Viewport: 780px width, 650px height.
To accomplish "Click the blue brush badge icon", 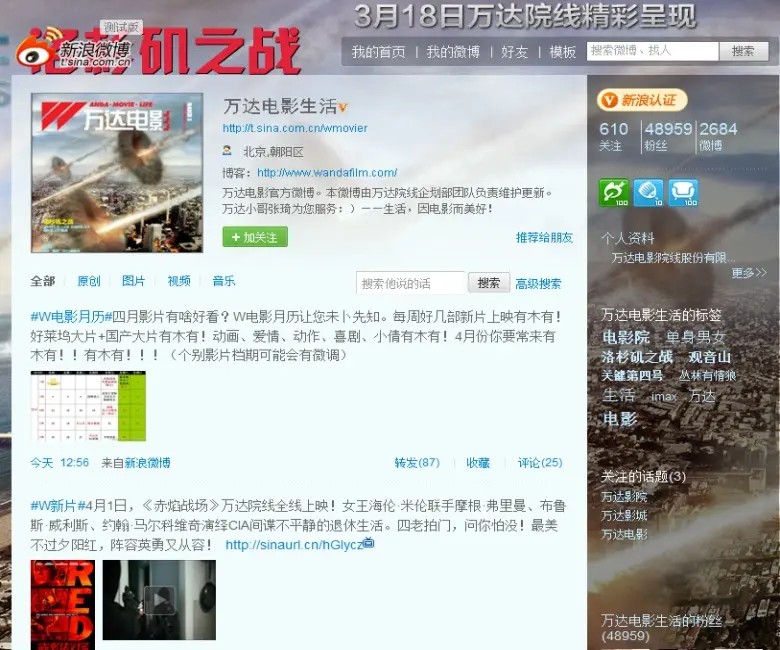I will point(648,192).
